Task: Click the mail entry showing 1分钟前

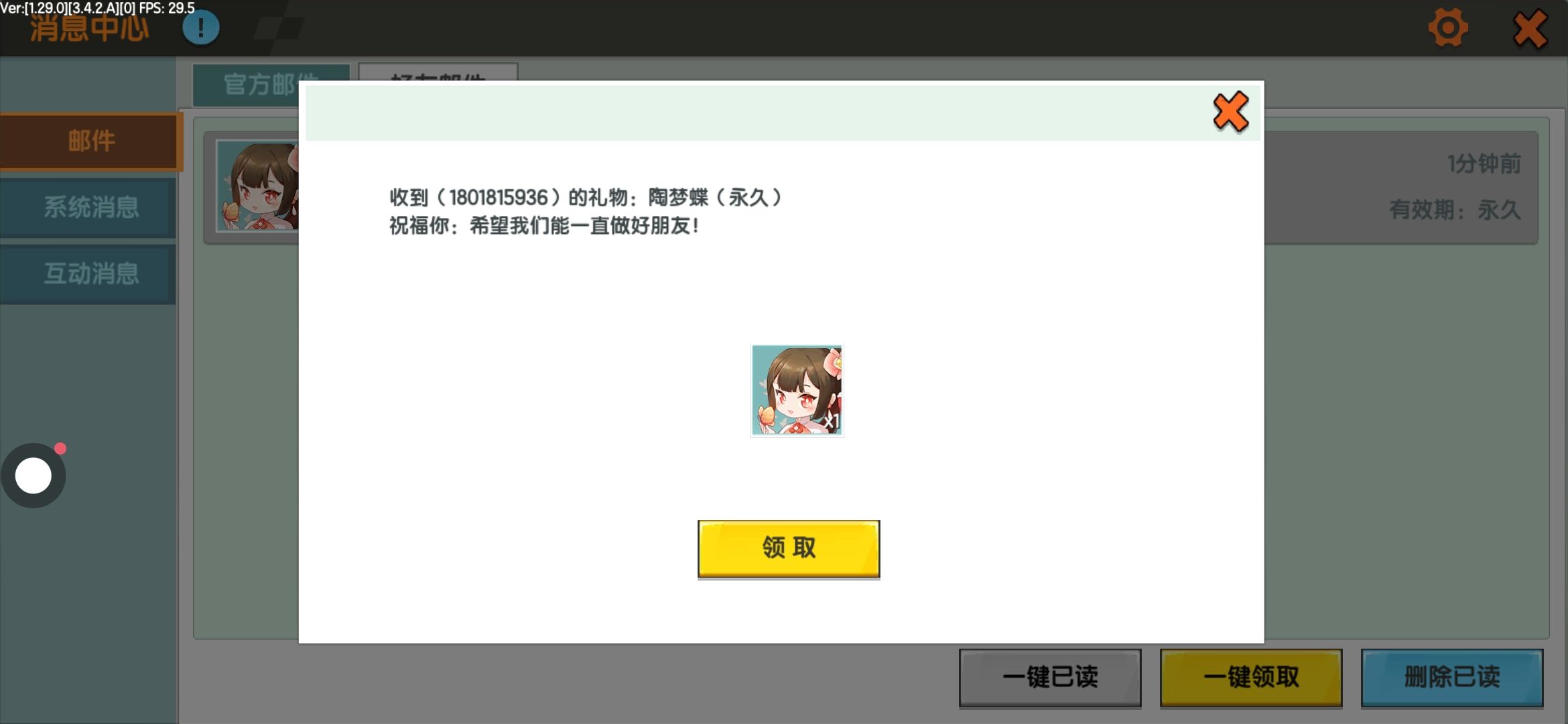Action: pyautogui.click(x=1400, y=186)
